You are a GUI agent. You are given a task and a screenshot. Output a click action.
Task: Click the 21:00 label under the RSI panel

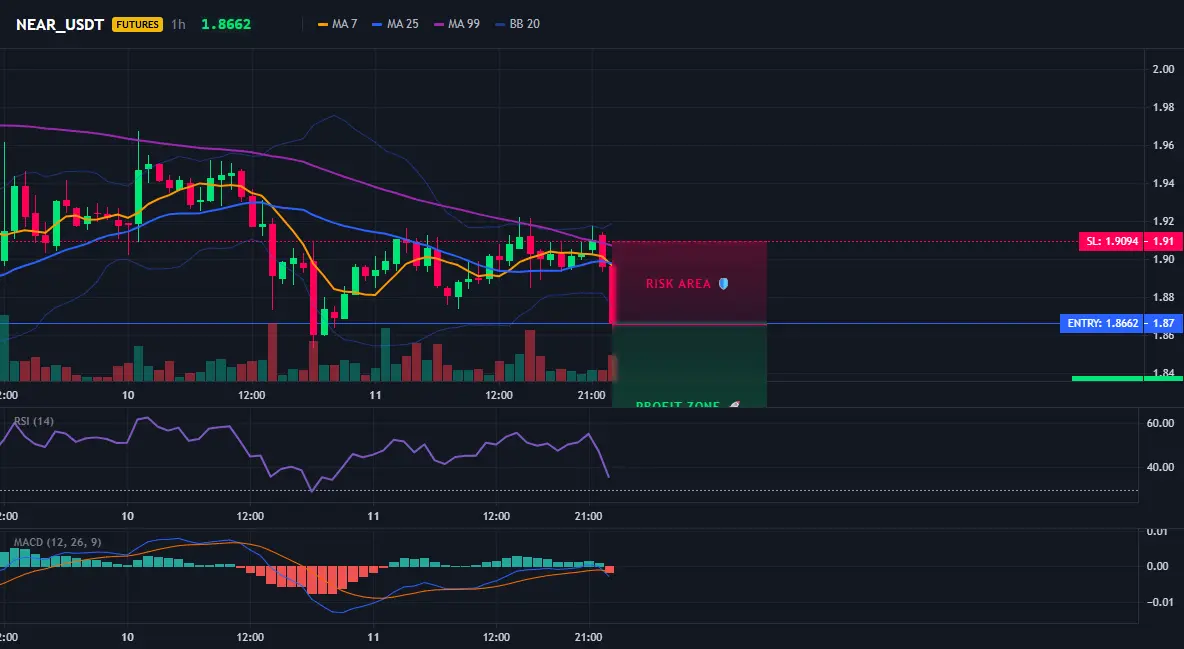click(x=588, y=516)
